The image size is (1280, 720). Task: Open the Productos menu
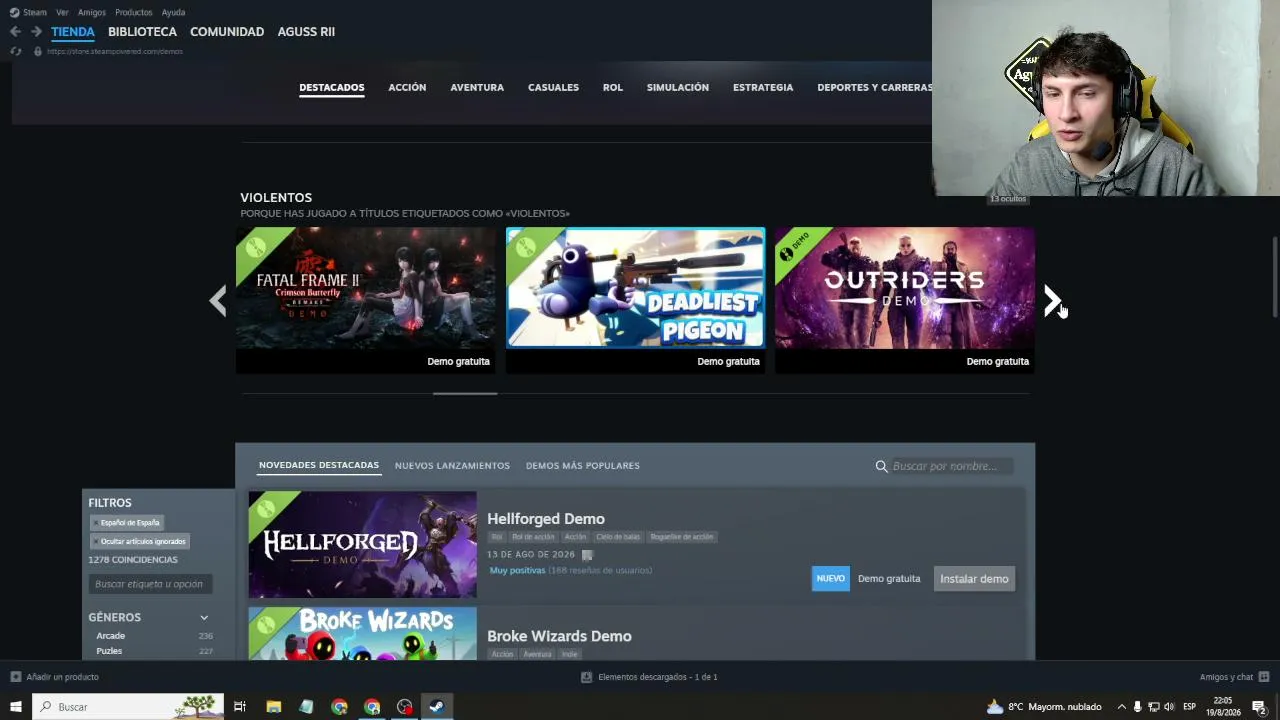tap(134, 12)
